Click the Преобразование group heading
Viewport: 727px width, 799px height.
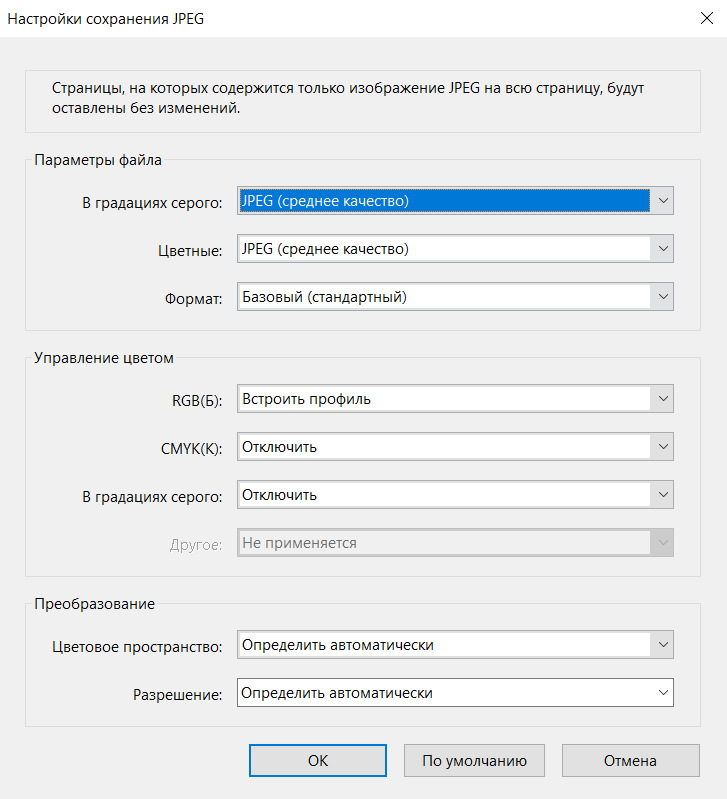tap(94, 603)
